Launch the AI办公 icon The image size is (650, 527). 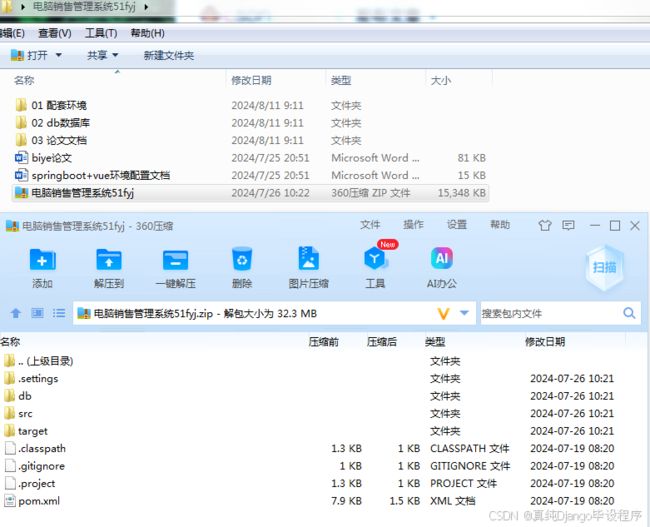(x=441, y=258)
